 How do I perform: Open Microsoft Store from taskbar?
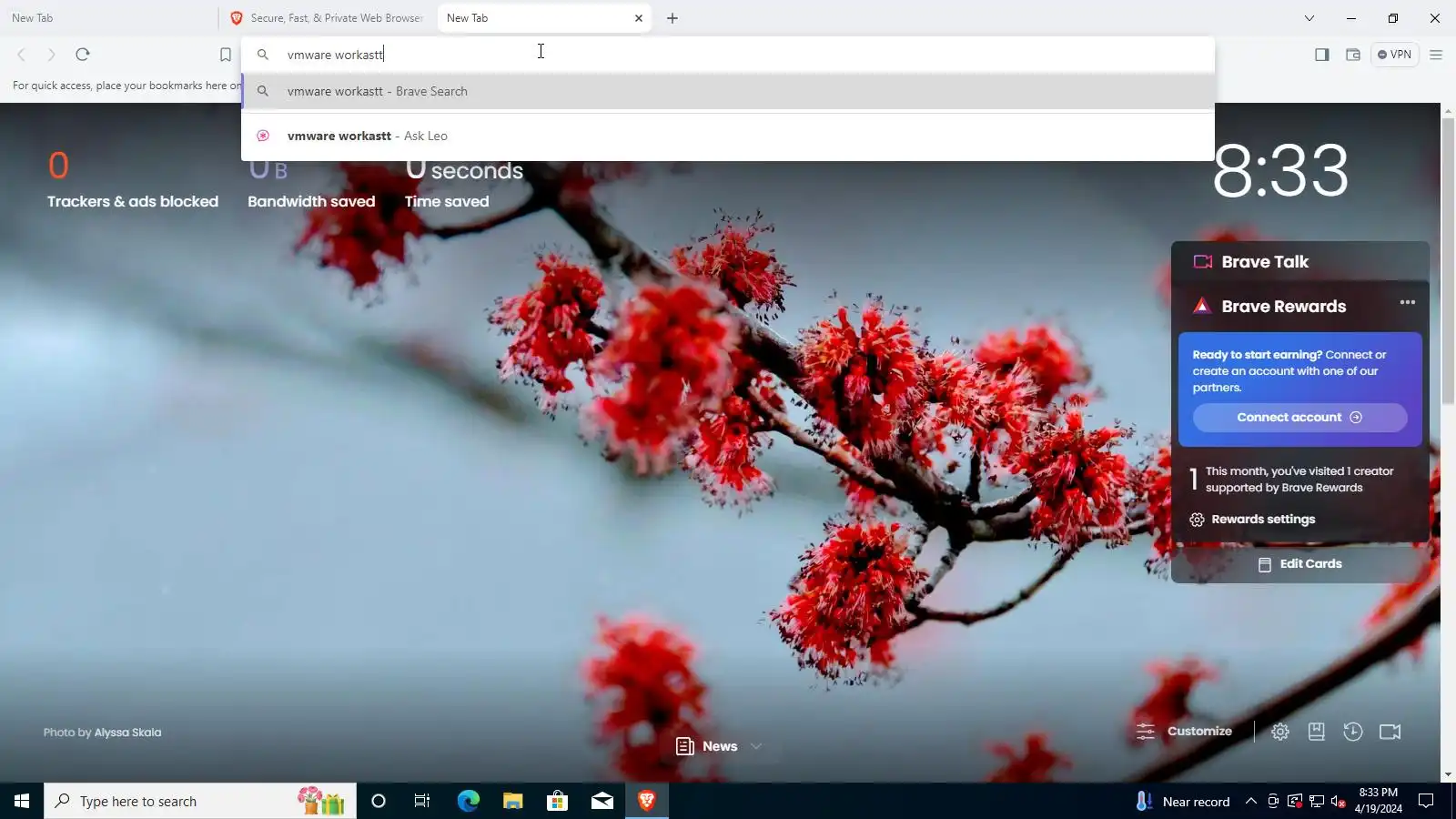pos(557,801)
